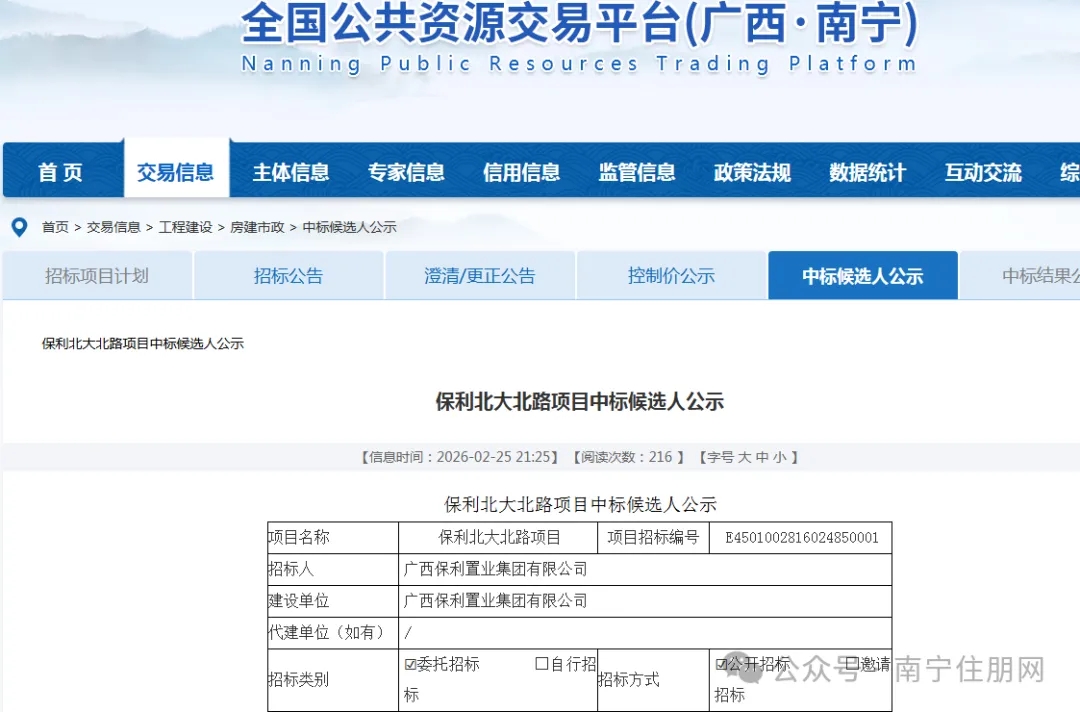Uncheck the 公开招标 checkbox

coord(721,662)
